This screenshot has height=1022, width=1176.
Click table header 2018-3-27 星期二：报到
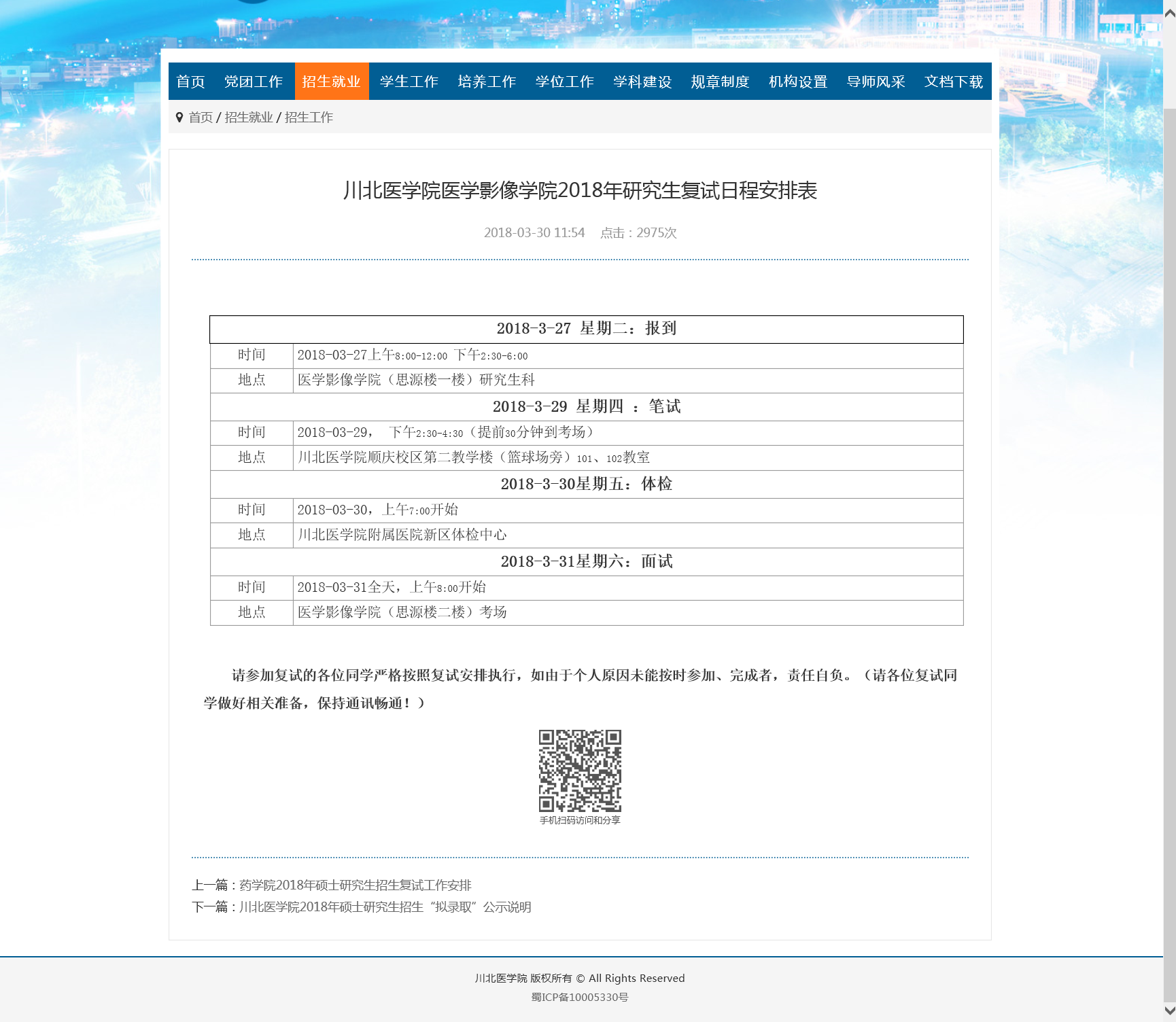click(x=587, y=329)
